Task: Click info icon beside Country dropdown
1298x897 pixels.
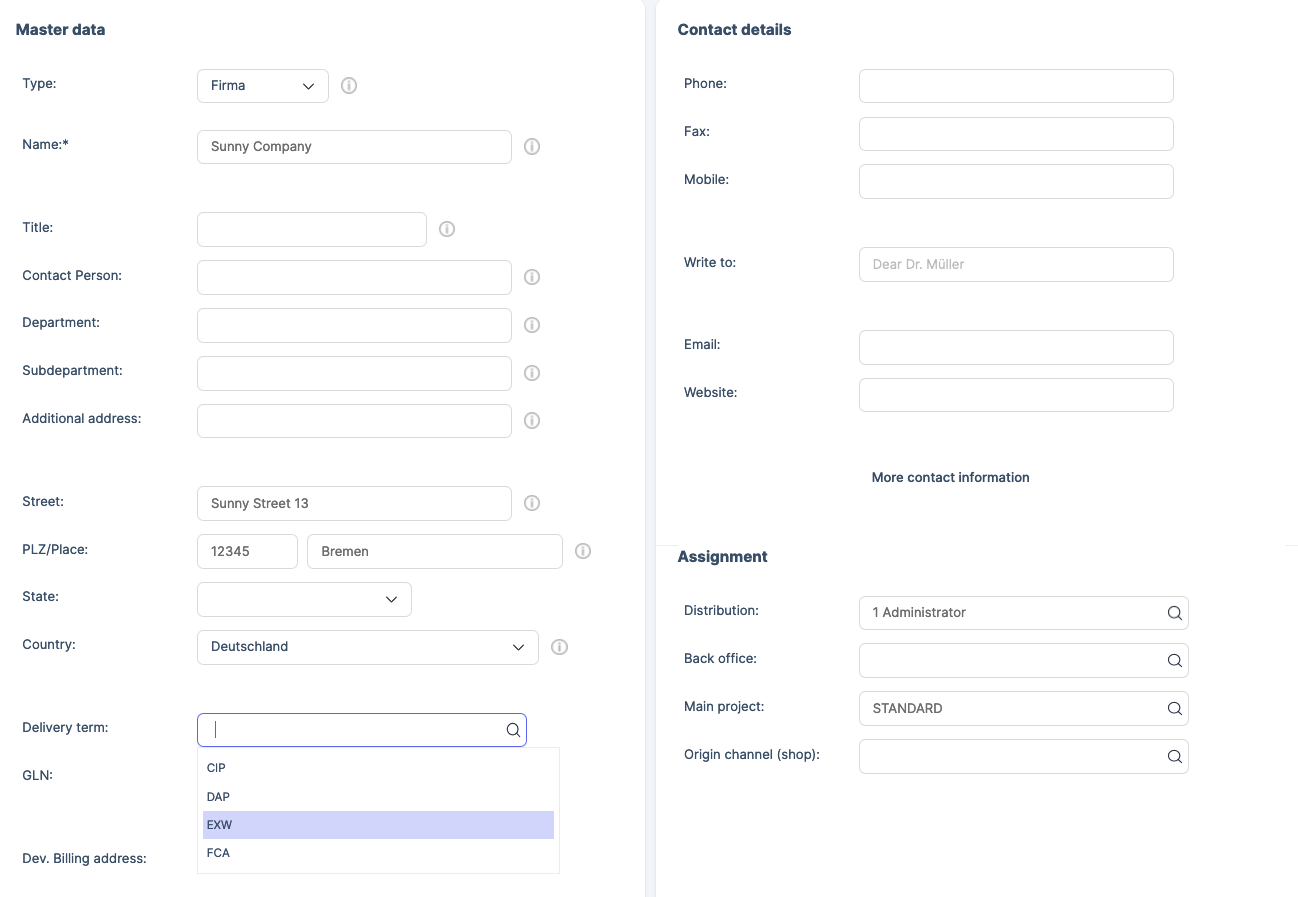Action: coord(560,647)
